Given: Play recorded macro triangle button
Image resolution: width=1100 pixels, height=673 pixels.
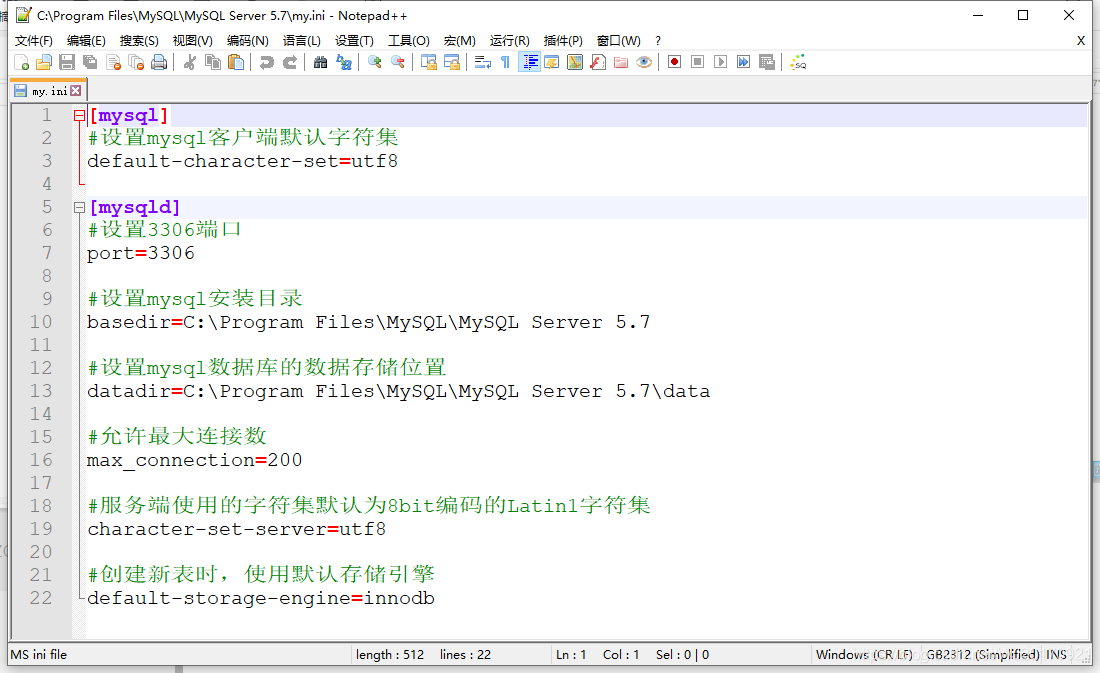Looking at the screenshot, I should tap(720, 62).
